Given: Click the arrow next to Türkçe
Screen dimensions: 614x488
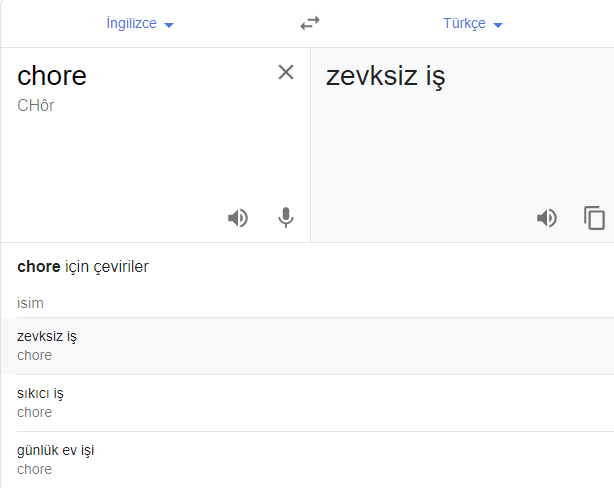Looking at the screenshot, I should click(x=498, y=24).
